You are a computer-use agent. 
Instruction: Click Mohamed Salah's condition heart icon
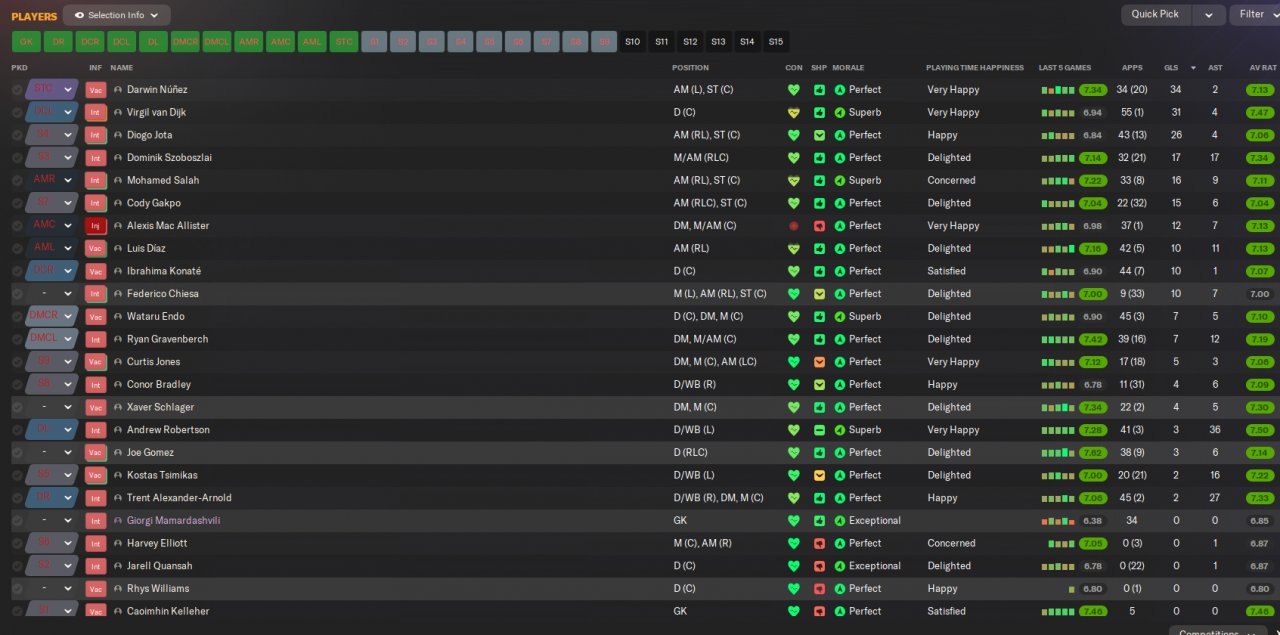coord(794,180)
